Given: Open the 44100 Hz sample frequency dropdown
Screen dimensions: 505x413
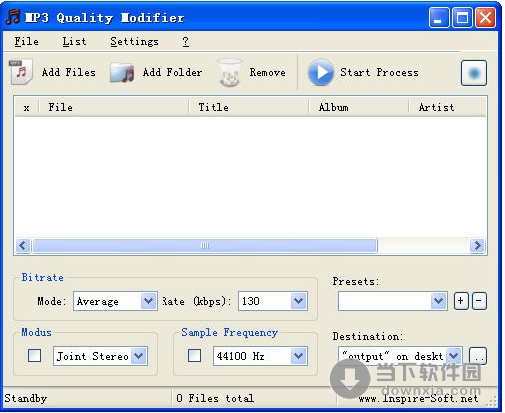Looking at the screenshot, I should (260, 356).
